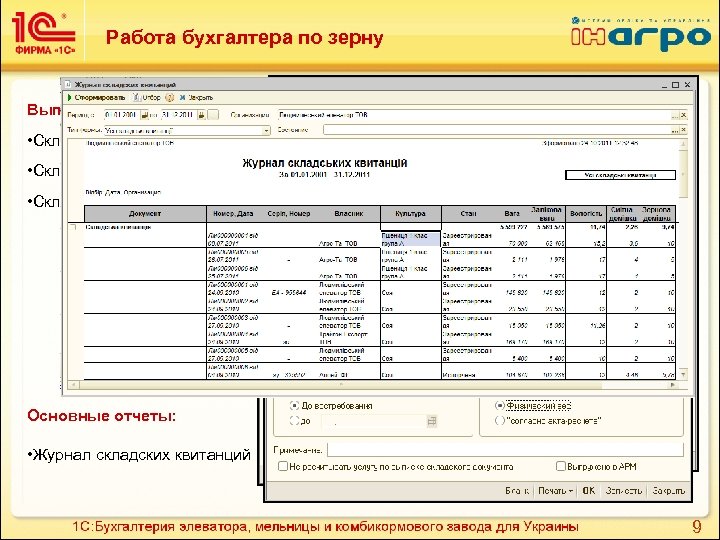
Task: Click left arrow of horizontal scrollbar
Action: (73, 385)
